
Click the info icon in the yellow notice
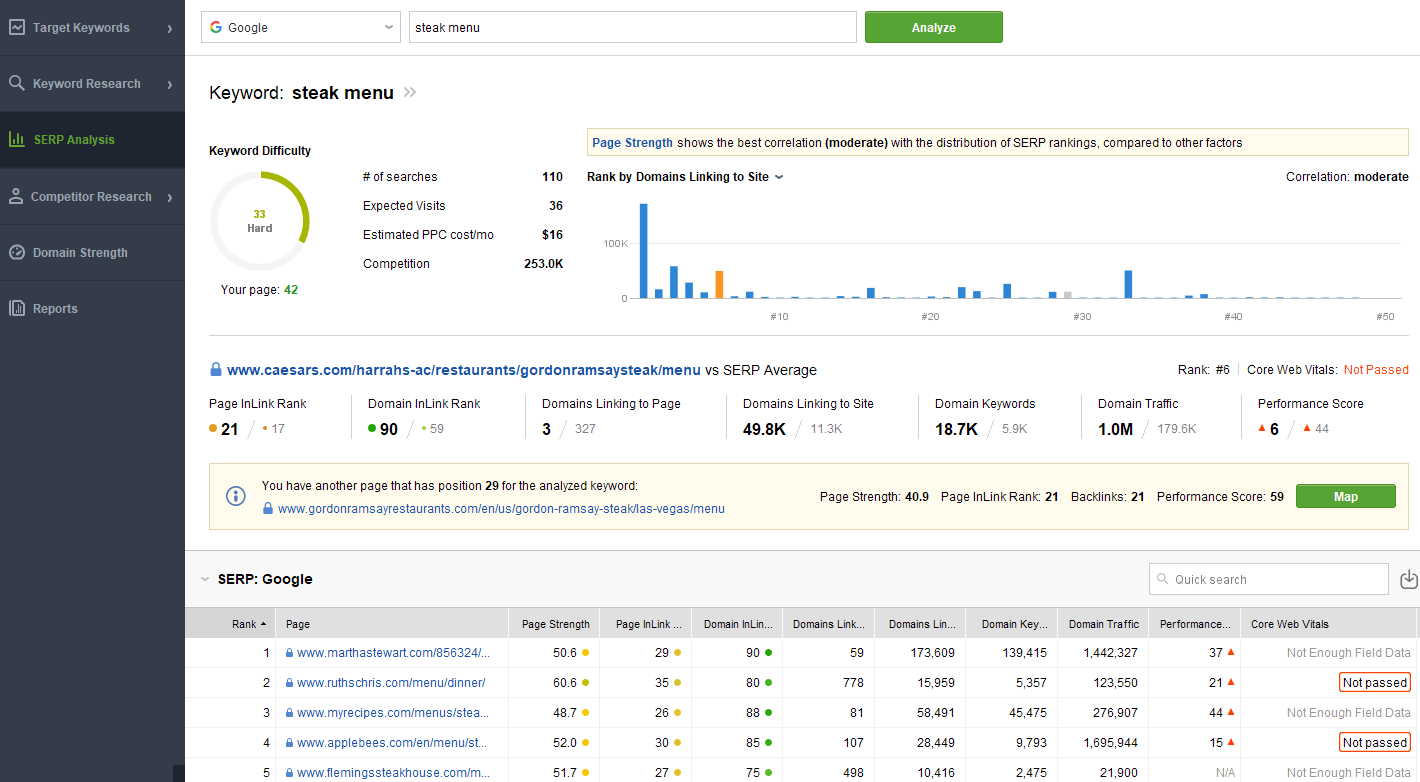click(x=236, y=496)
